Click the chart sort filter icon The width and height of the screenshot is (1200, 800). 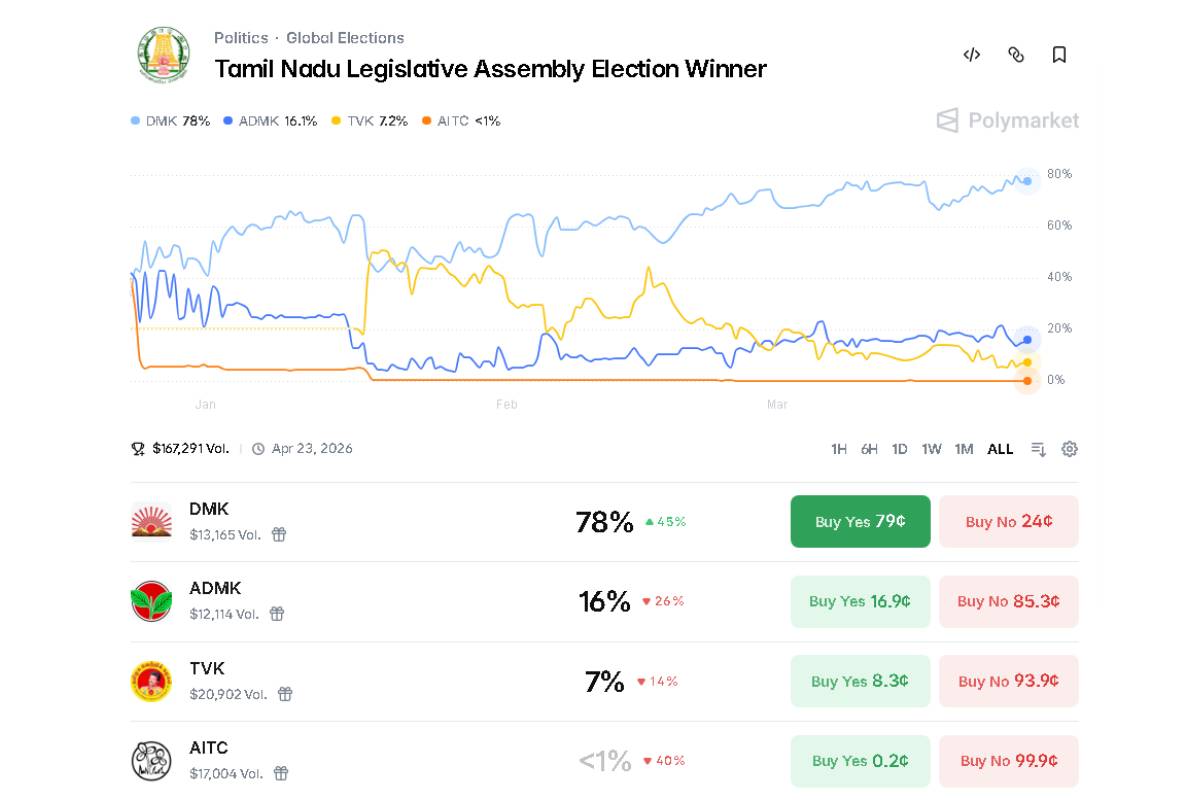point(1039,449)
